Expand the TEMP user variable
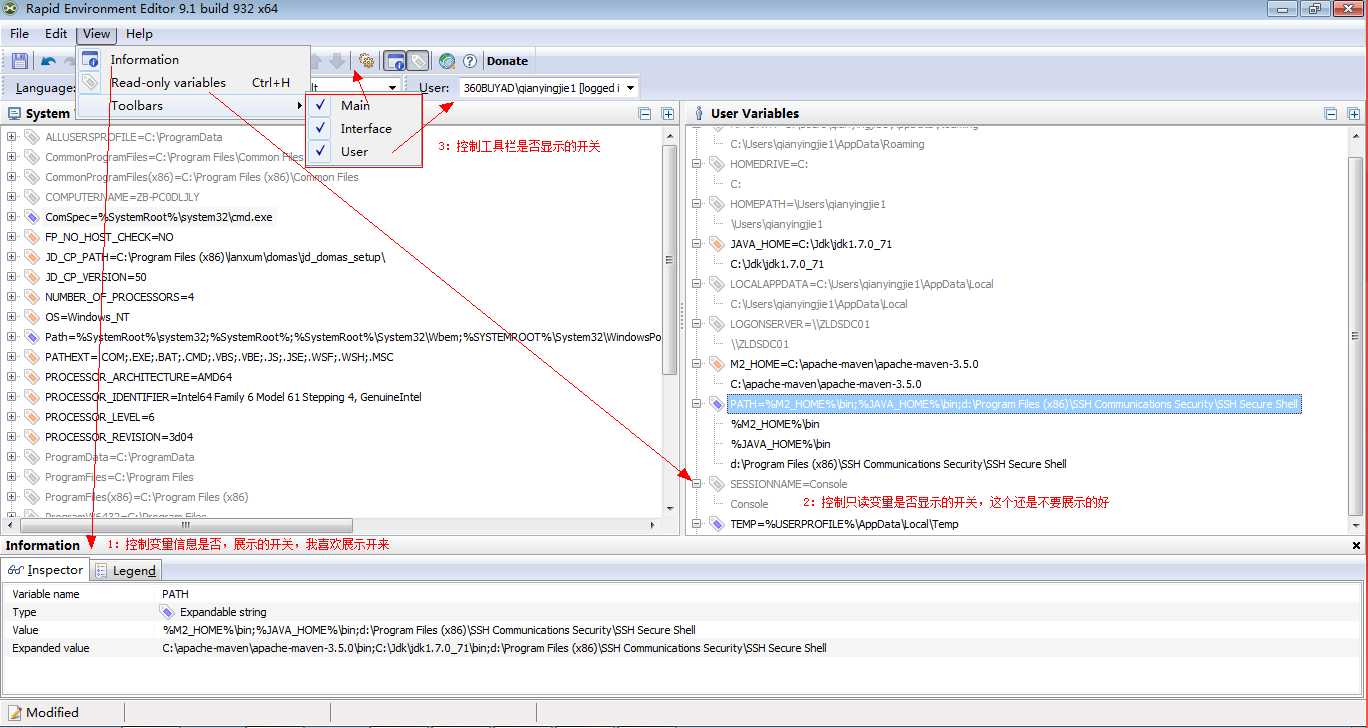This screenshot has width=1368, height=728. pos(697,524)
